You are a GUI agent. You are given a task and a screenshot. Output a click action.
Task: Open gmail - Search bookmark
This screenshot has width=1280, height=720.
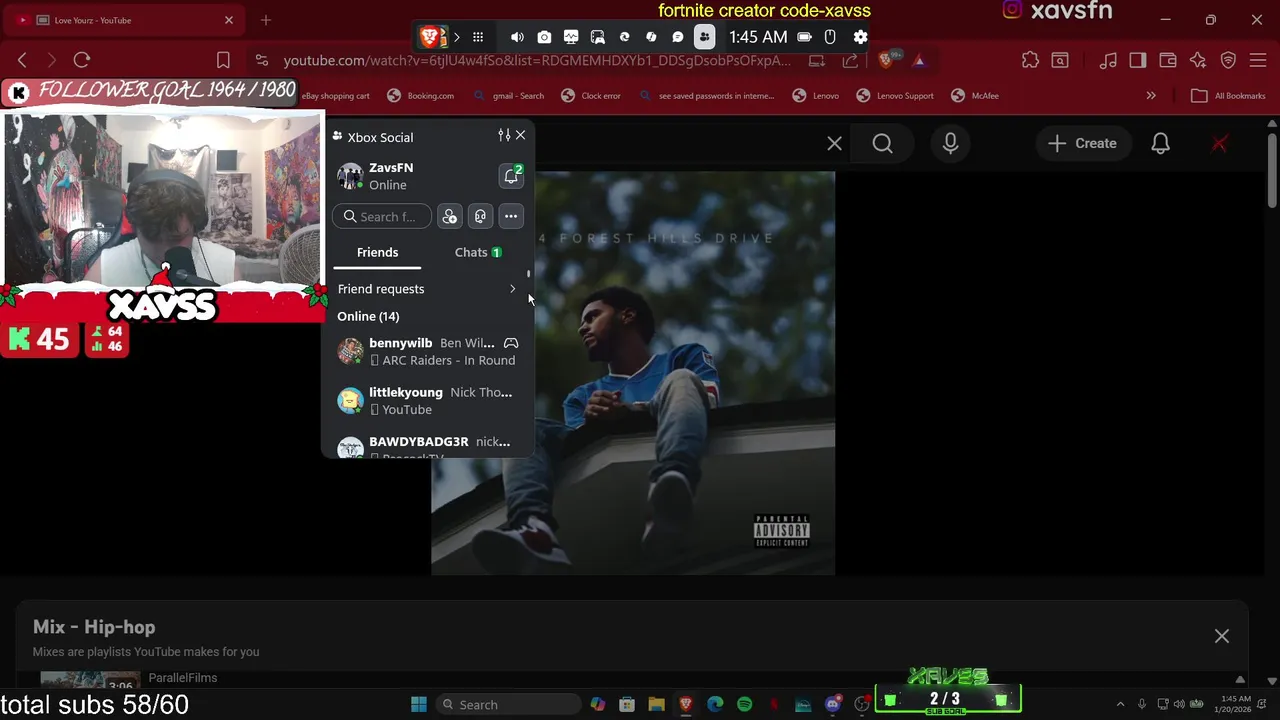[x=509, y=96]
